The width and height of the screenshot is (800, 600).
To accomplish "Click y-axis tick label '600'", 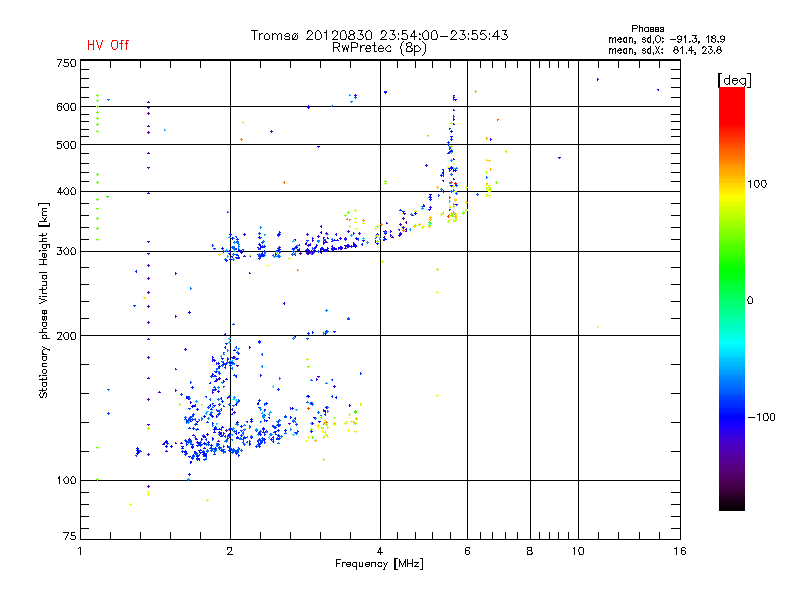I will [x=66, y=107].
